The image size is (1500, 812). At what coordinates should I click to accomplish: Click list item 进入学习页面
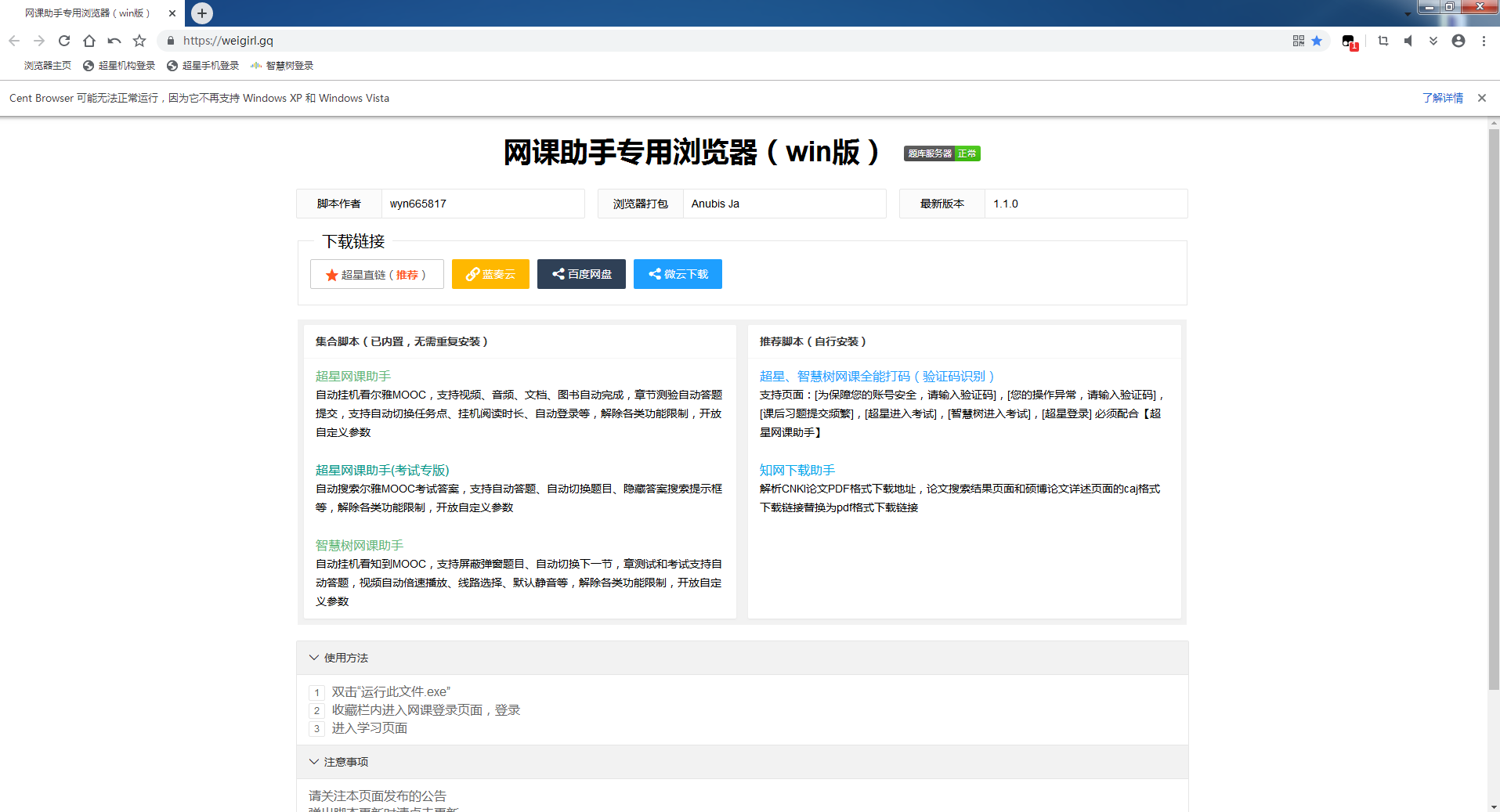tap(369, 728)
